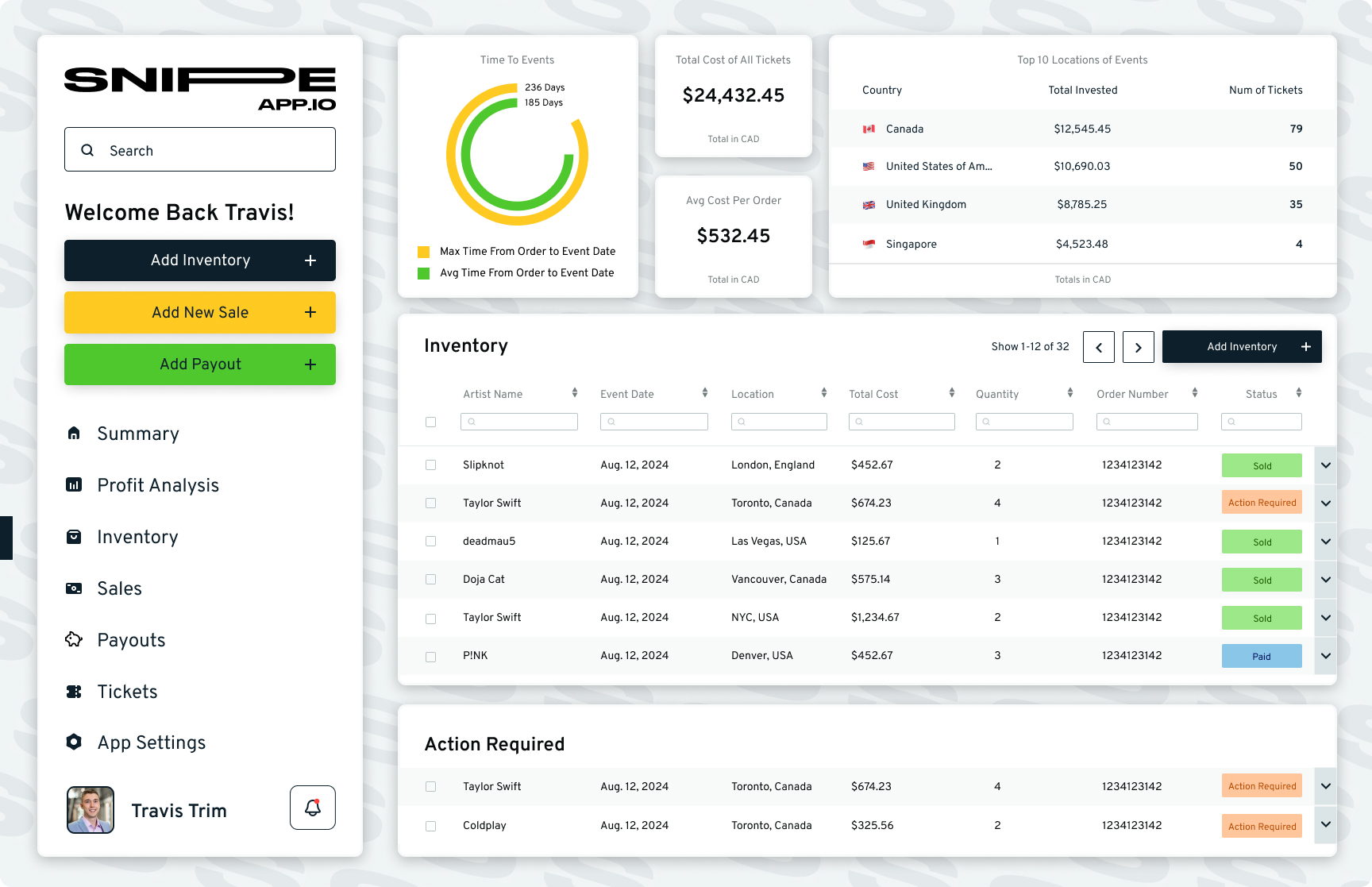Sort by Location arrows
This screenshot has width=1372, height=887.
(824, 393)
